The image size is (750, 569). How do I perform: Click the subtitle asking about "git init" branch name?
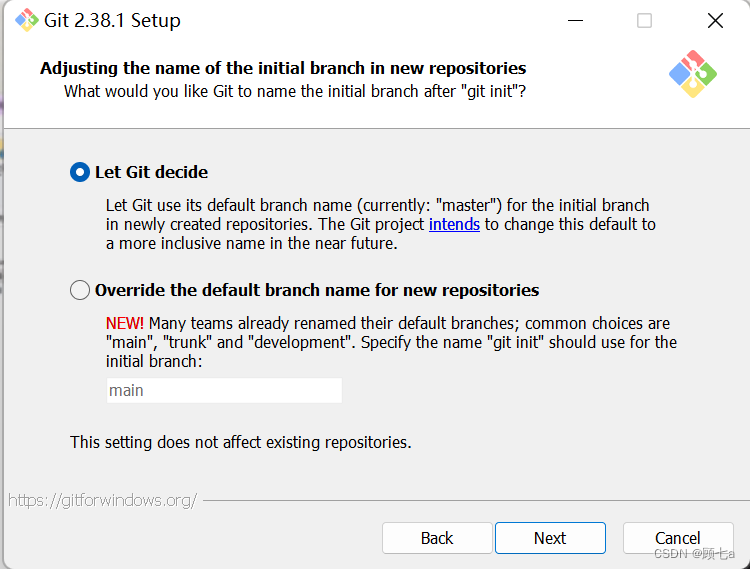point(295,91)
